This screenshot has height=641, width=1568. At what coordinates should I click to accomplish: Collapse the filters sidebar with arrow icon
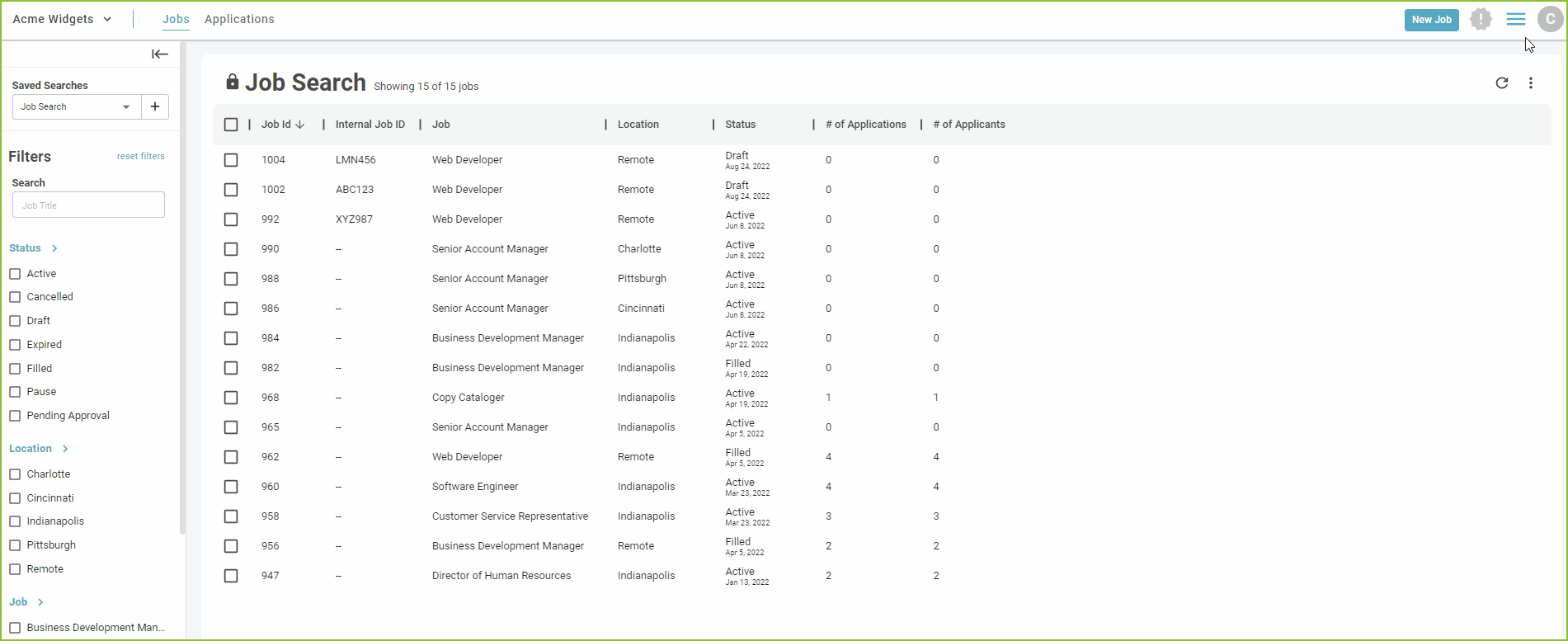coord(160,54)
